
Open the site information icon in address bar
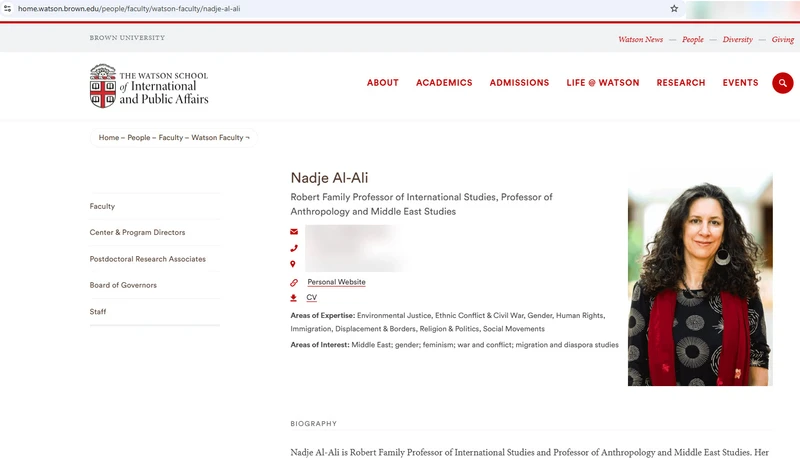coord(7,9)
